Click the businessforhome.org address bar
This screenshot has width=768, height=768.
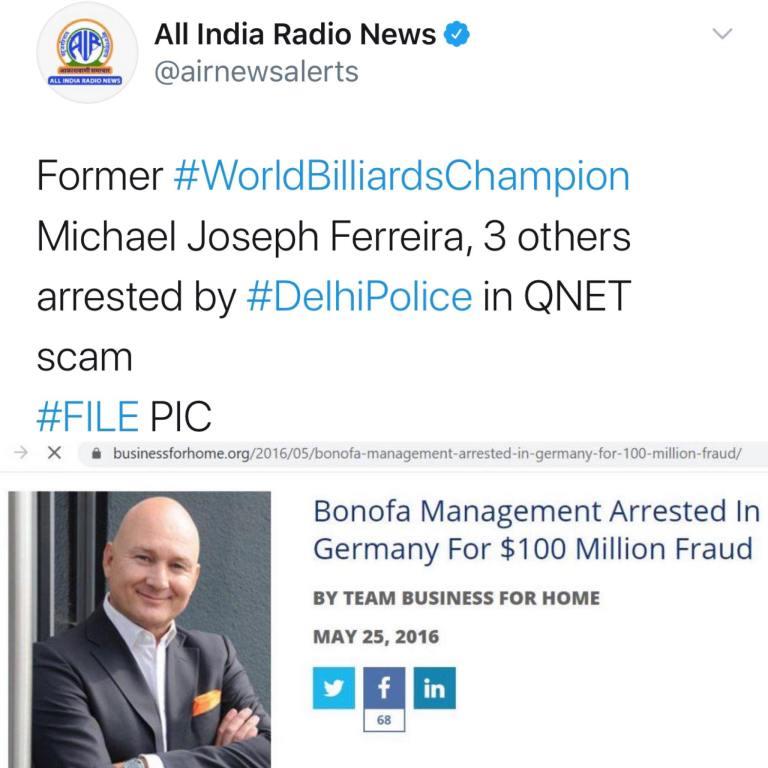point(423,454)
